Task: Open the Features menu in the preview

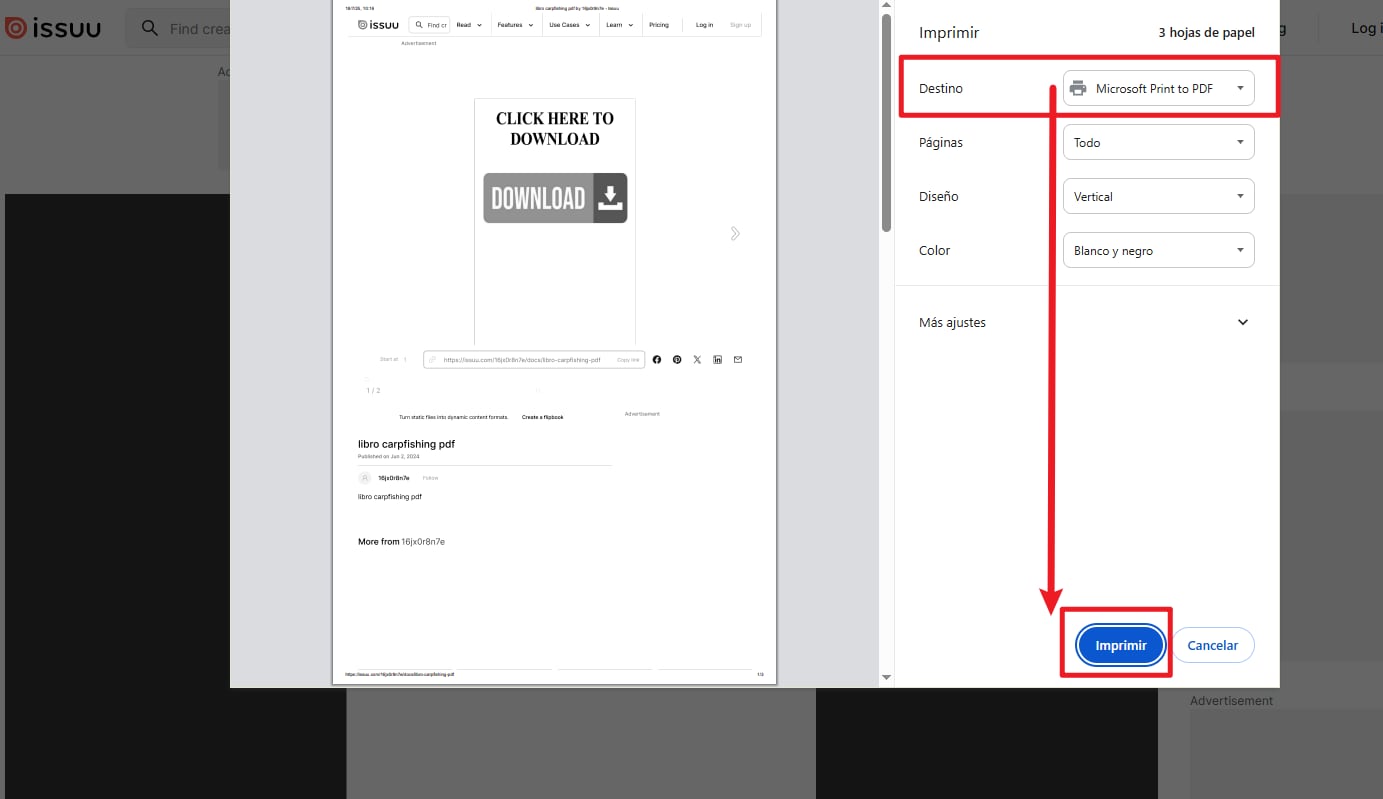Action: point(514,24)
